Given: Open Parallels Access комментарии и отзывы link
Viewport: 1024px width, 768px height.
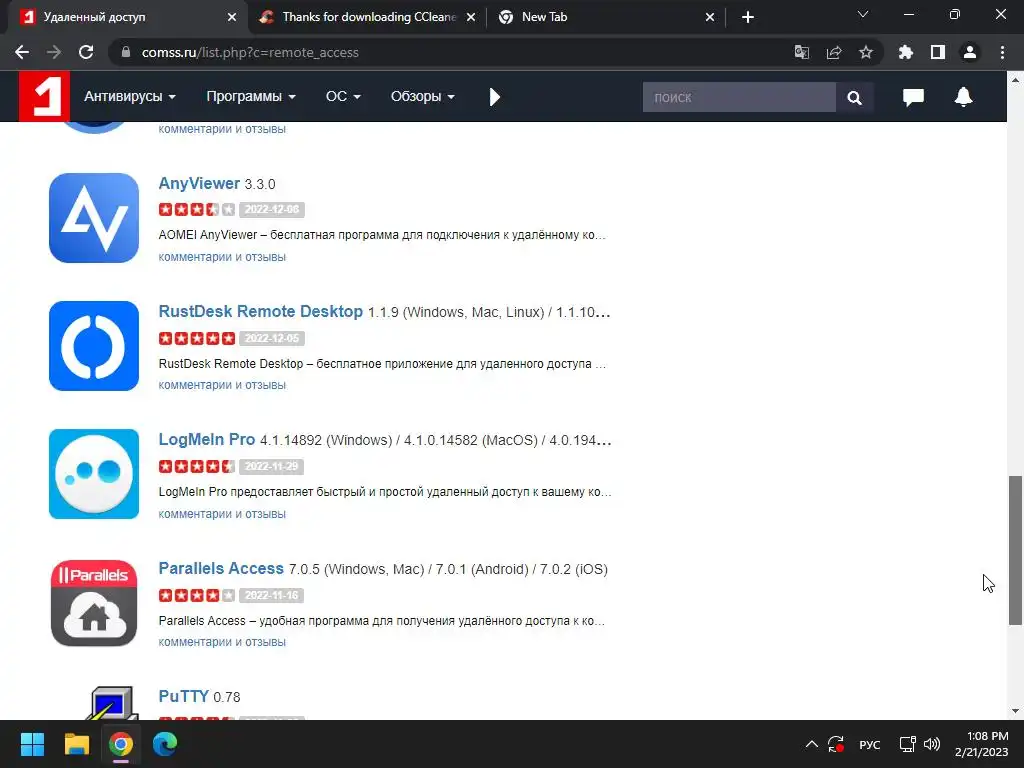Looking at the screenshot, I should [222, 641].
